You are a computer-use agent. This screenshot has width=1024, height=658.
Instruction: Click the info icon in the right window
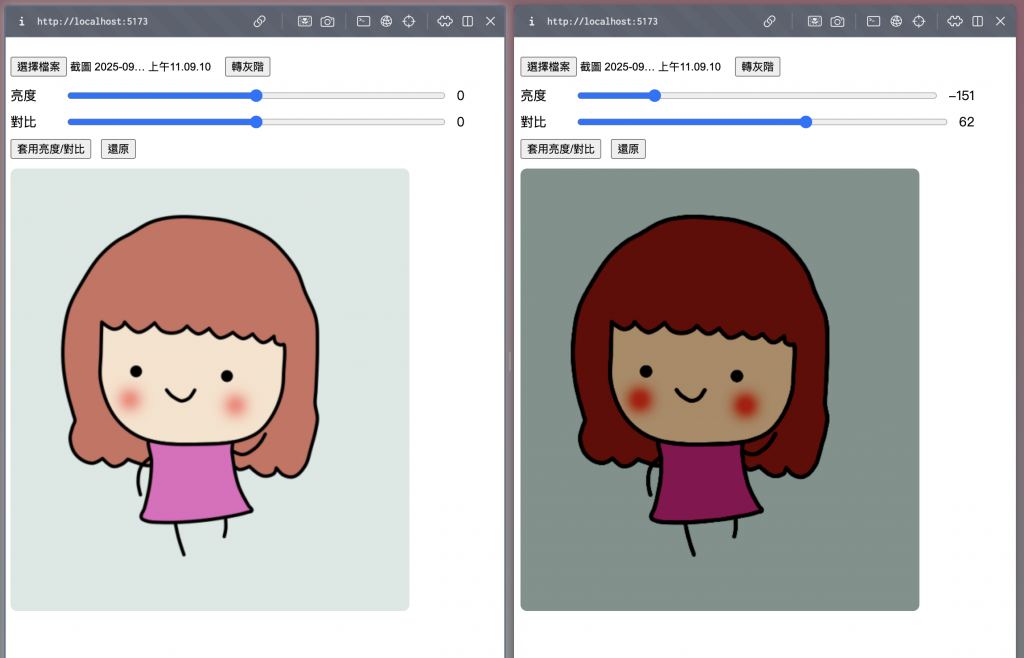tap(532, 22)
